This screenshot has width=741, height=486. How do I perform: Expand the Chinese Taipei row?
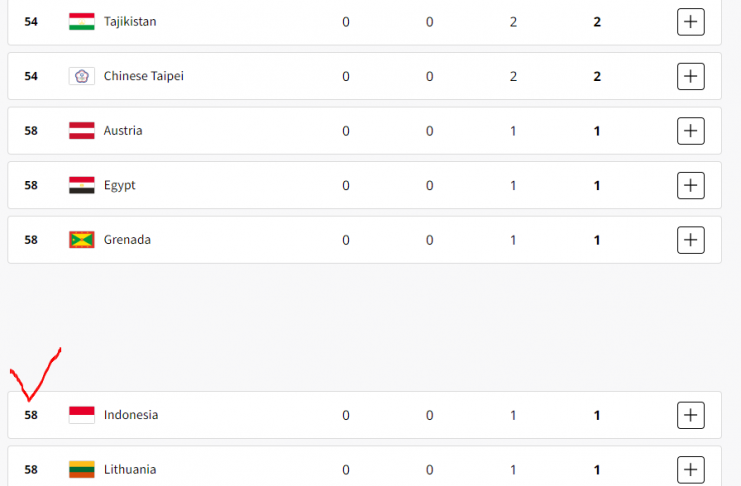pos(691,76)
